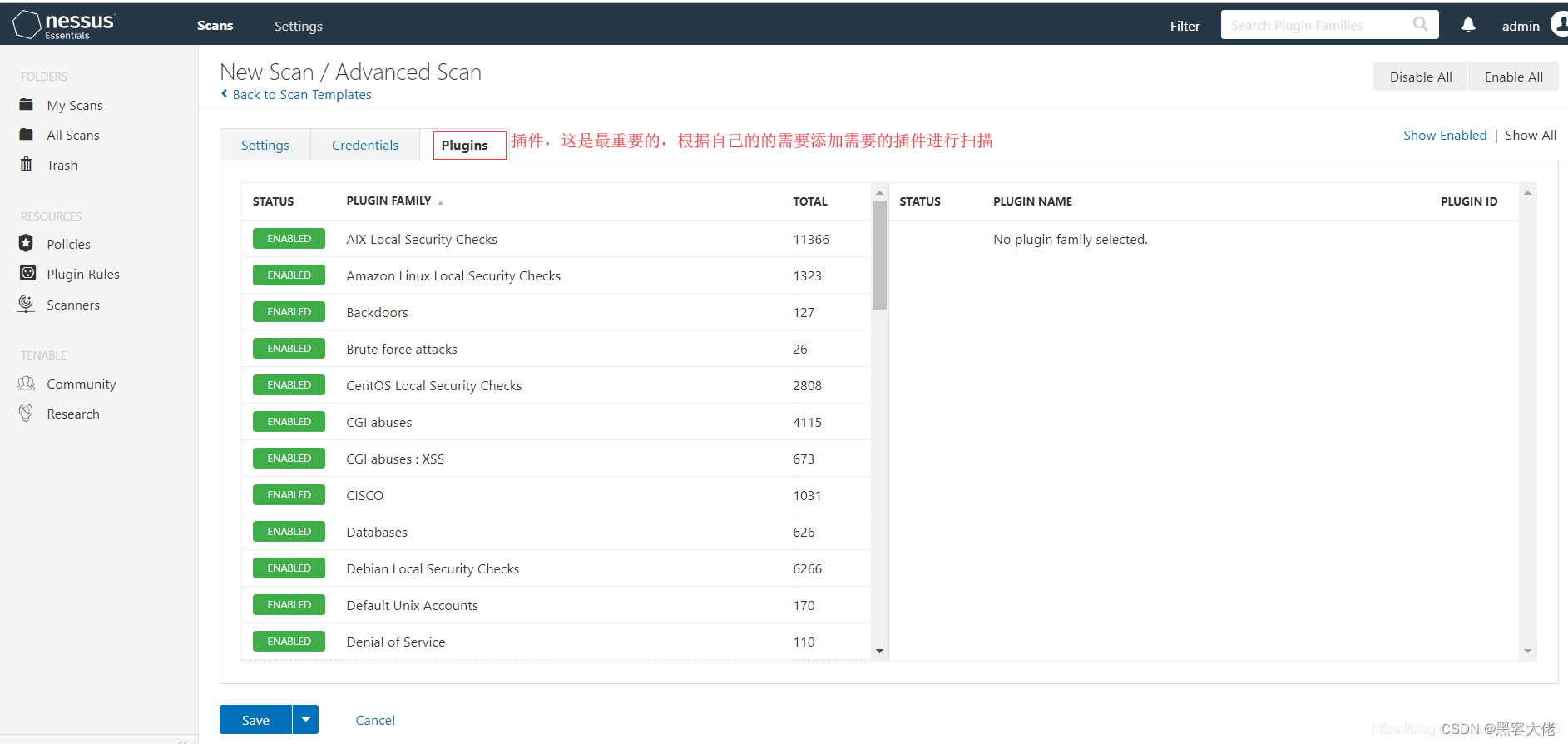1568x744 pixels.
Task: Click the Show All link
Action: point(1531,135)
